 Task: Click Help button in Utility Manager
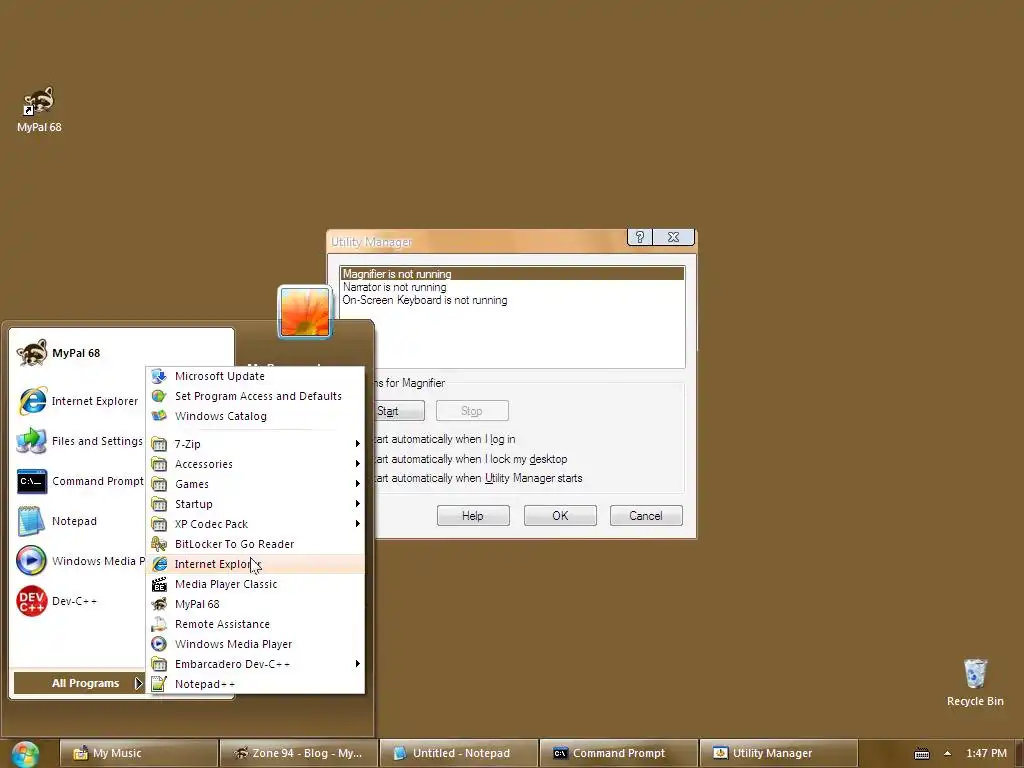(x=473, y=516)
